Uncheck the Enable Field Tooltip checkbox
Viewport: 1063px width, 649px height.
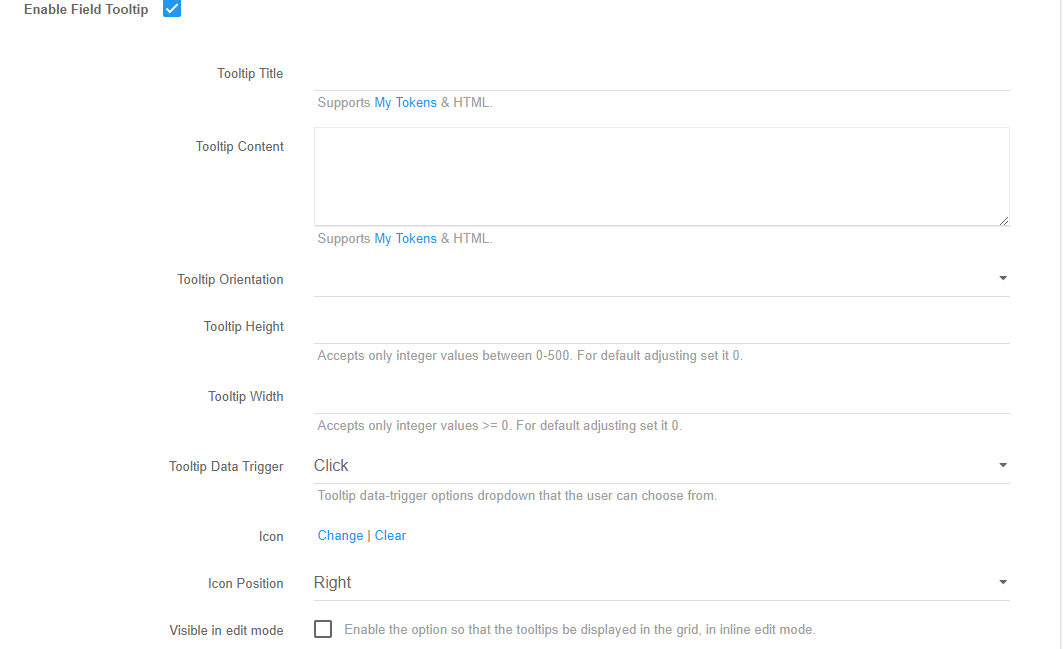[172, 9]
